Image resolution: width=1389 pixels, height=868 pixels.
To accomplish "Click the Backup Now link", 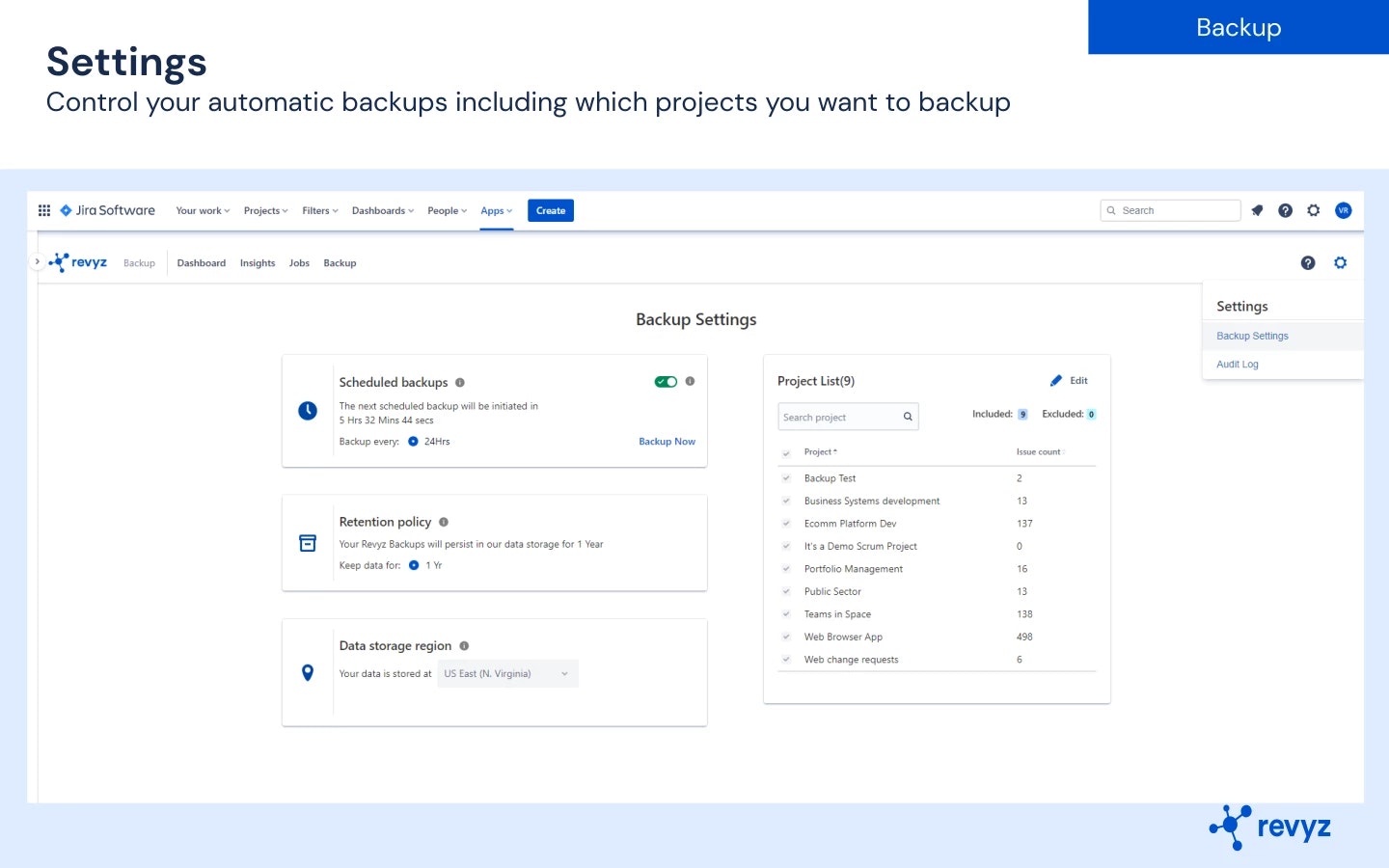I will click(667, 442).
